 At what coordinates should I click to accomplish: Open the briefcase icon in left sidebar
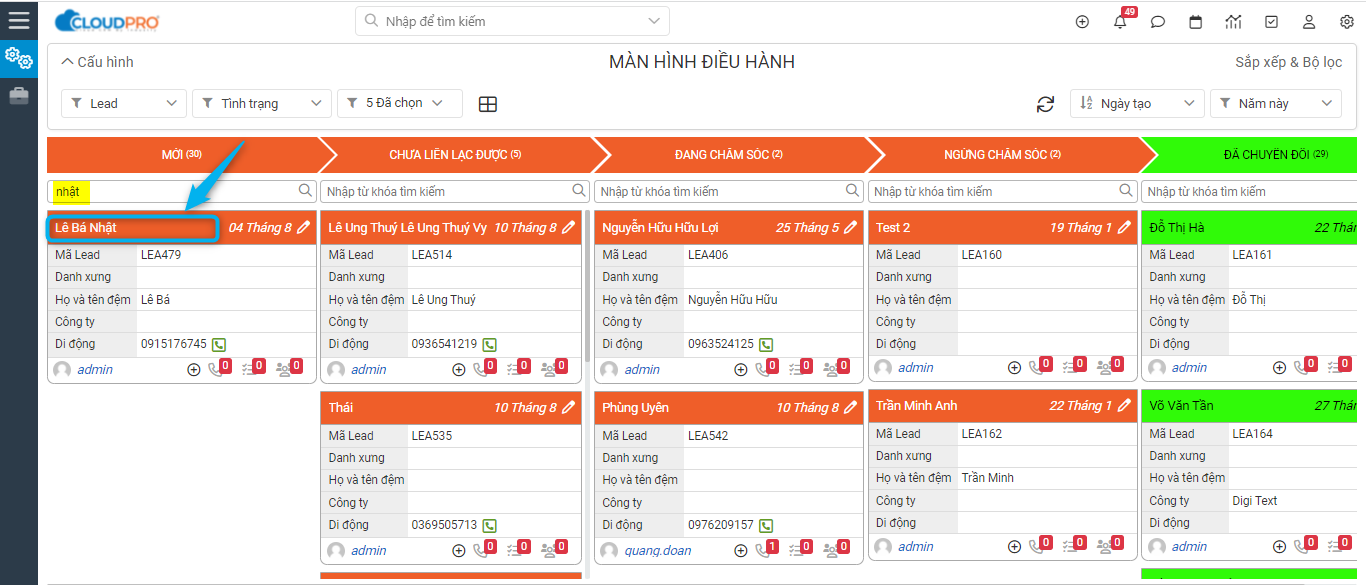point(19,96)
